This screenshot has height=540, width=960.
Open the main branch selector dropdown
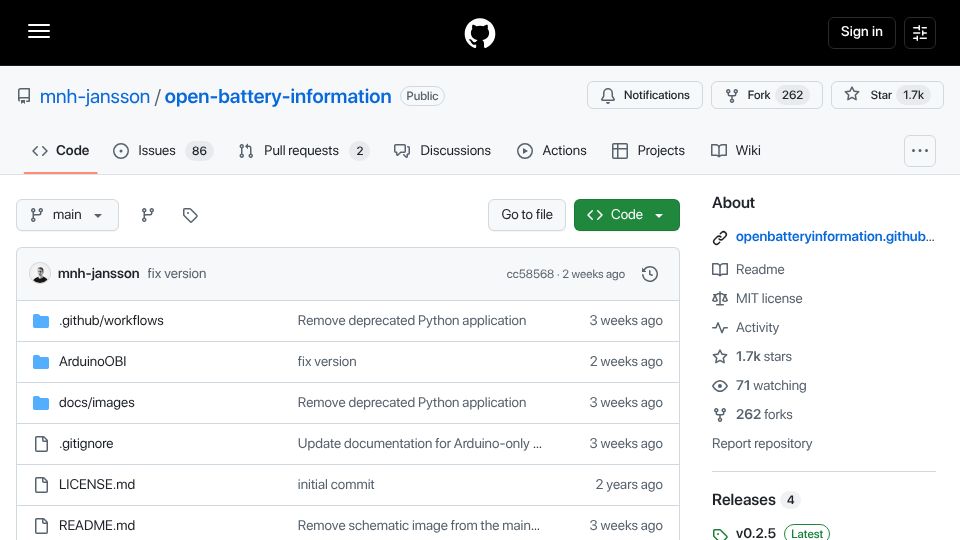point(67,215)
